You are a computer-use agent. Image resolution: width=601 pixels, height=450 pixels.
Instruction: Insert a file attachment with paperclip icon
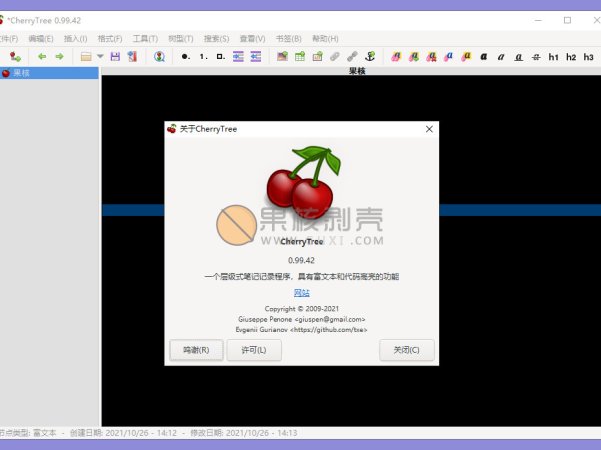(x=335, y=57)
